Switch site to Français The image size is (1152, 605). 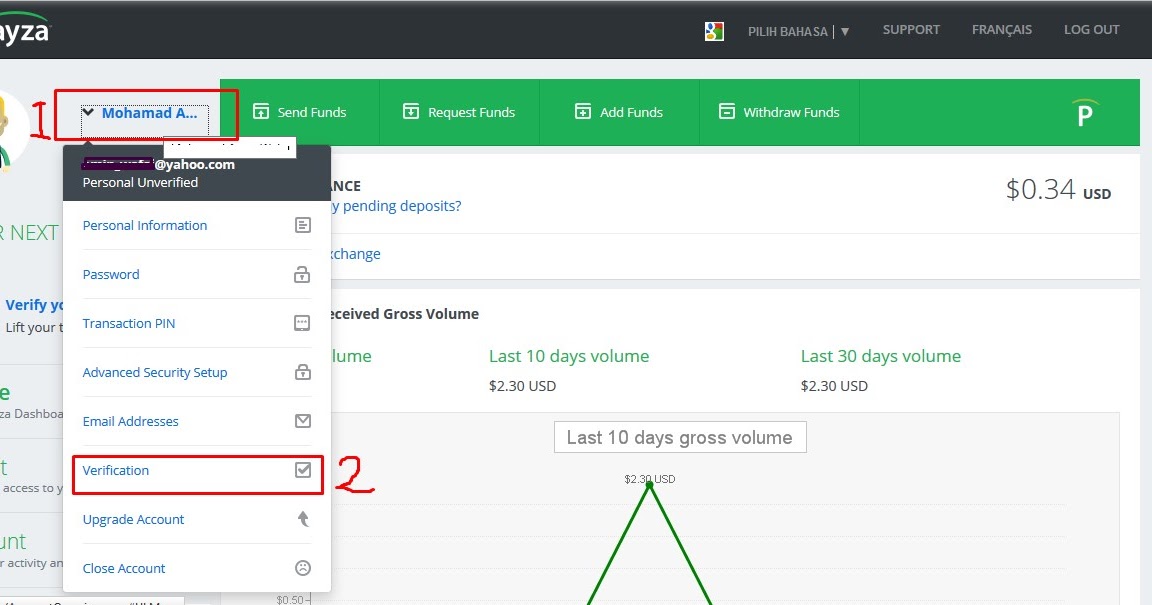[x=1001, y=29]
